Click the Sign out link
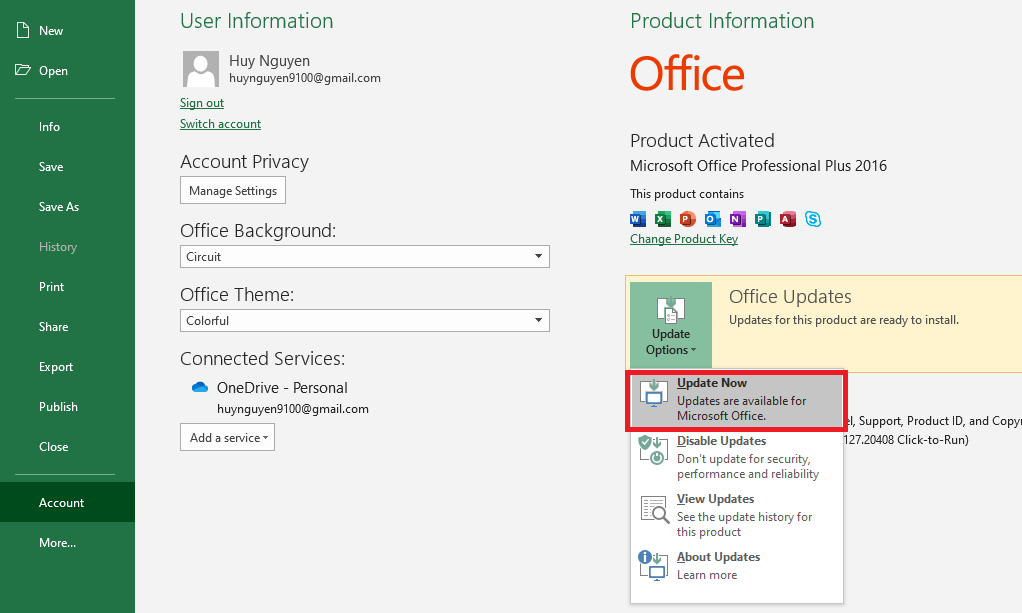1022x613 pixels. 201,102
